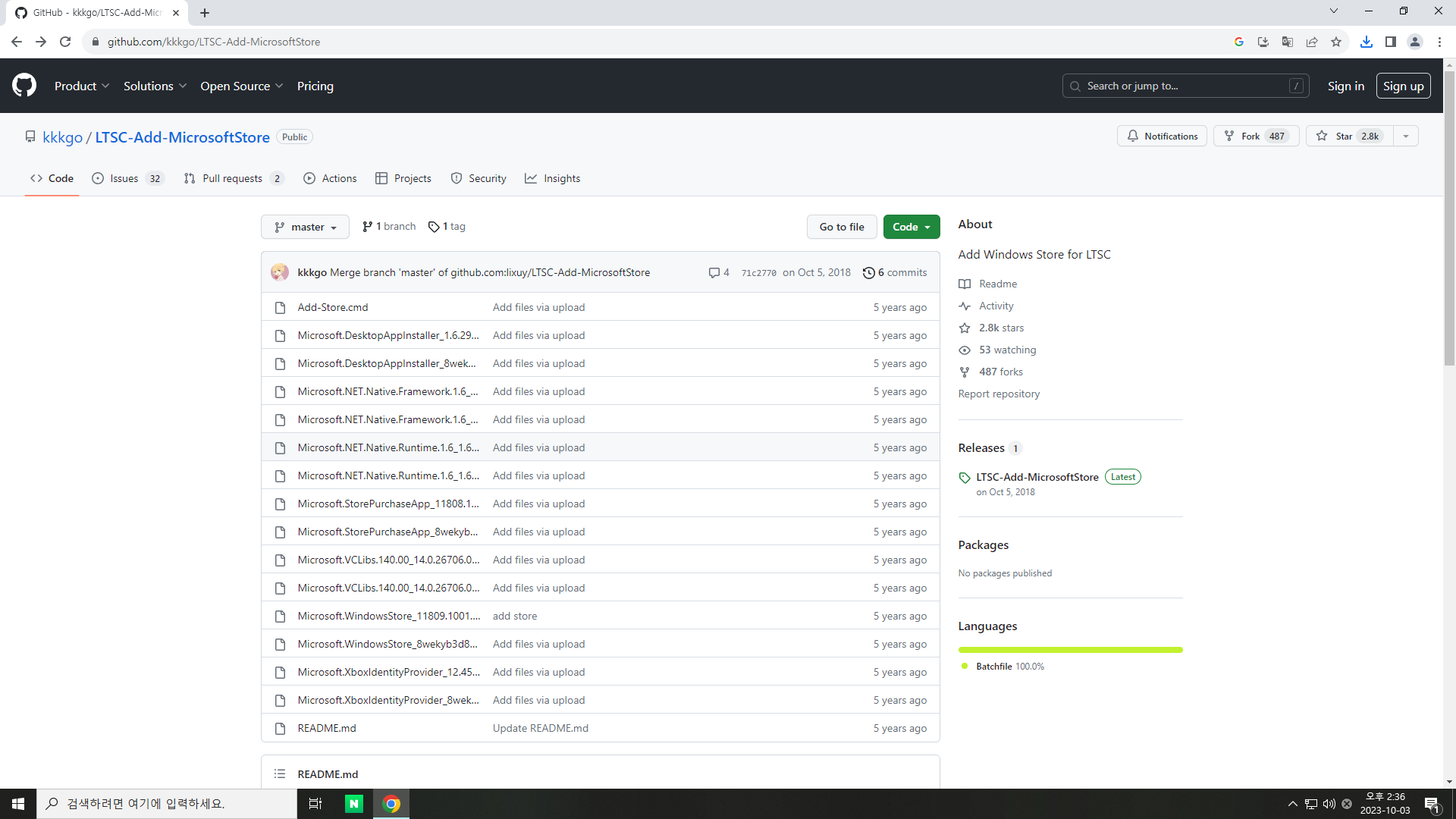This screenshot has height=819, width=1456.
Task: Click the Batchfile language bar
Action: click(x=1070, y=650)
